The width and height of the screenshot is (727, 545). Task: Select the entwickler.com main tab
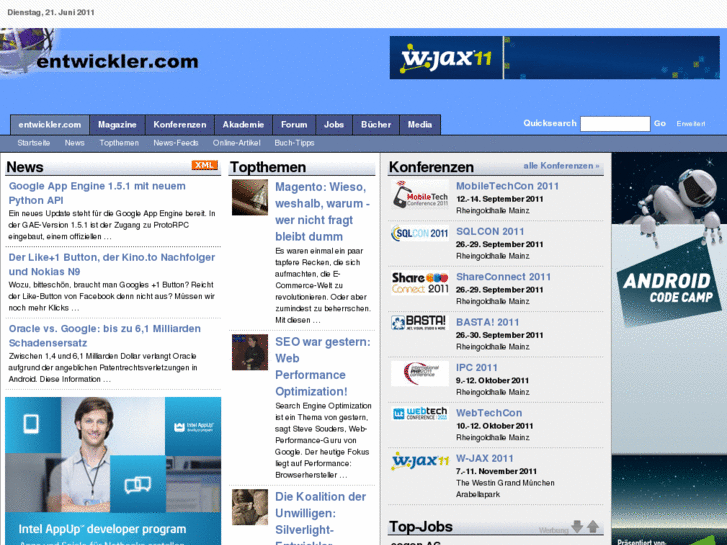click(x=50, y=125)
